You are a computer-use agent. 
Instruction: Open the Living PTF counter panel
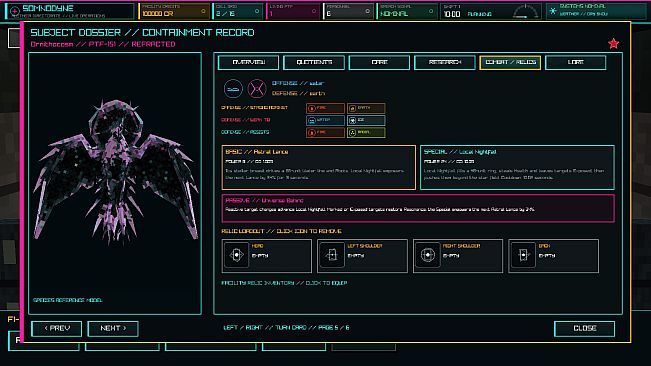tap(294, 11)
